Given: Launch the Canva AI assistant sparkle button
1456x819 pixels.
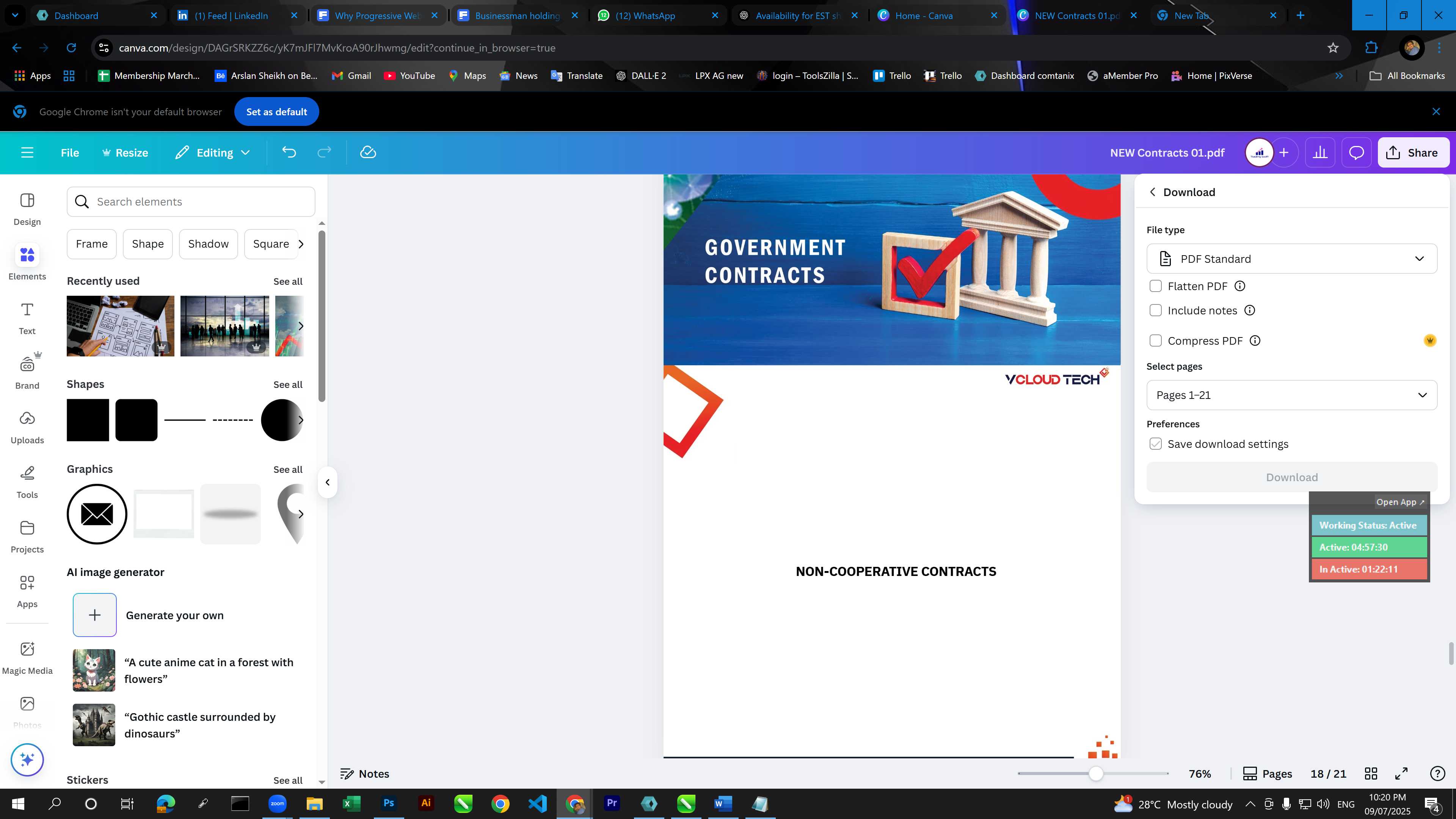Looking at the screenshot, I should pyautogui.click(x=27, y=759).
